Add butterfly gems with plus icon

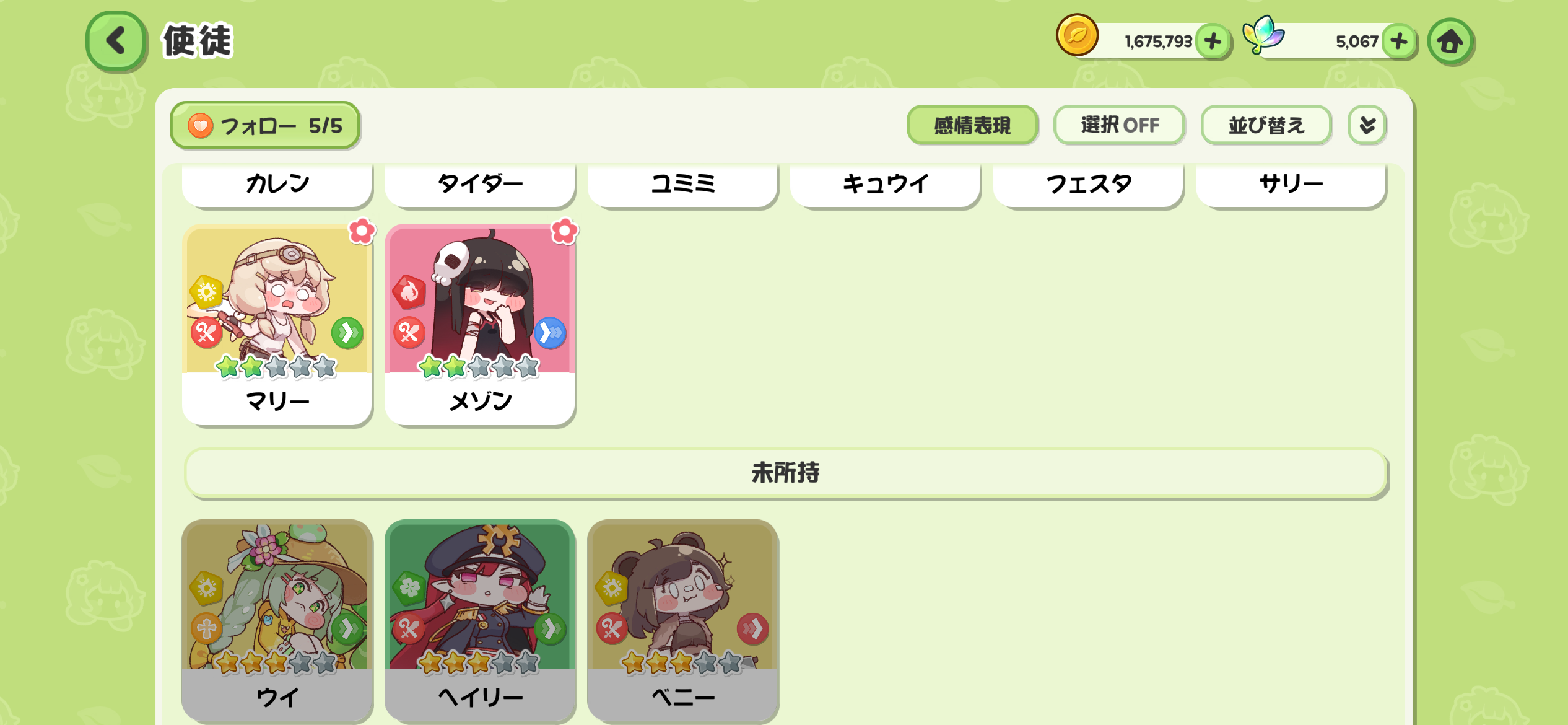tap(1399, 42)
